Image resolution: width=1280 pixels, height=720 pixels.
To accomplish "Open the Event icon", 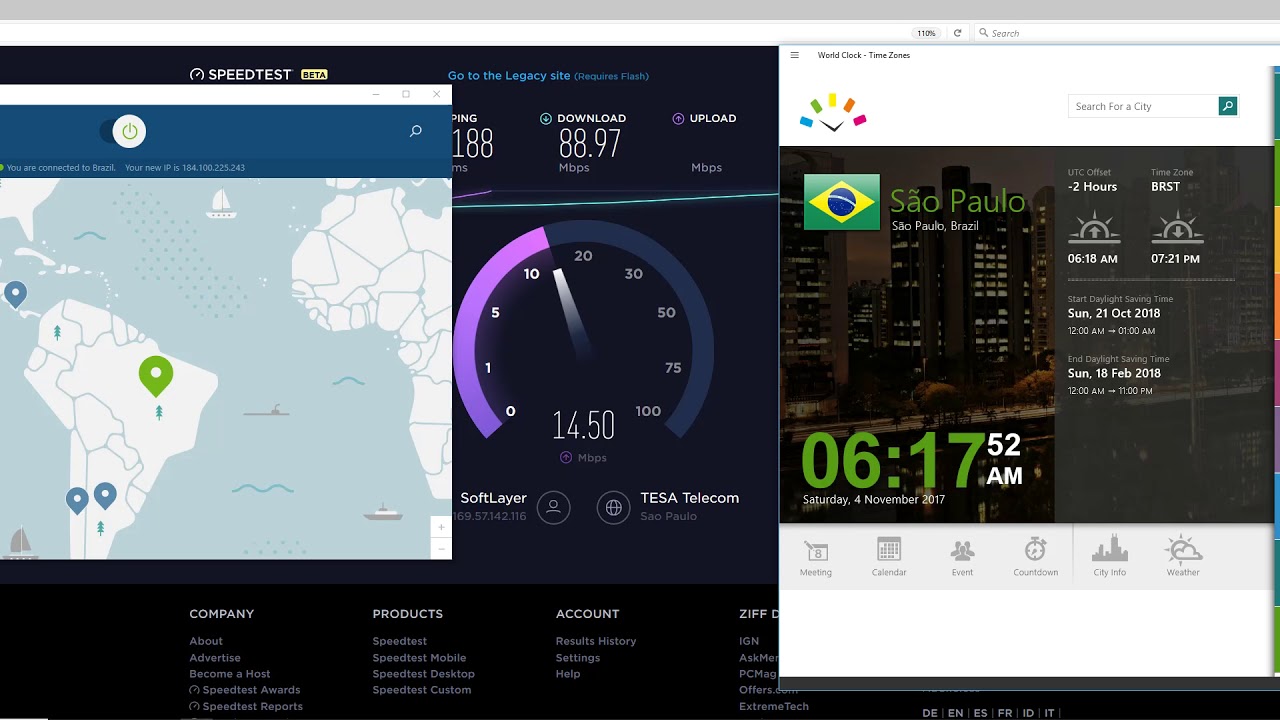I will click(962, 557).
